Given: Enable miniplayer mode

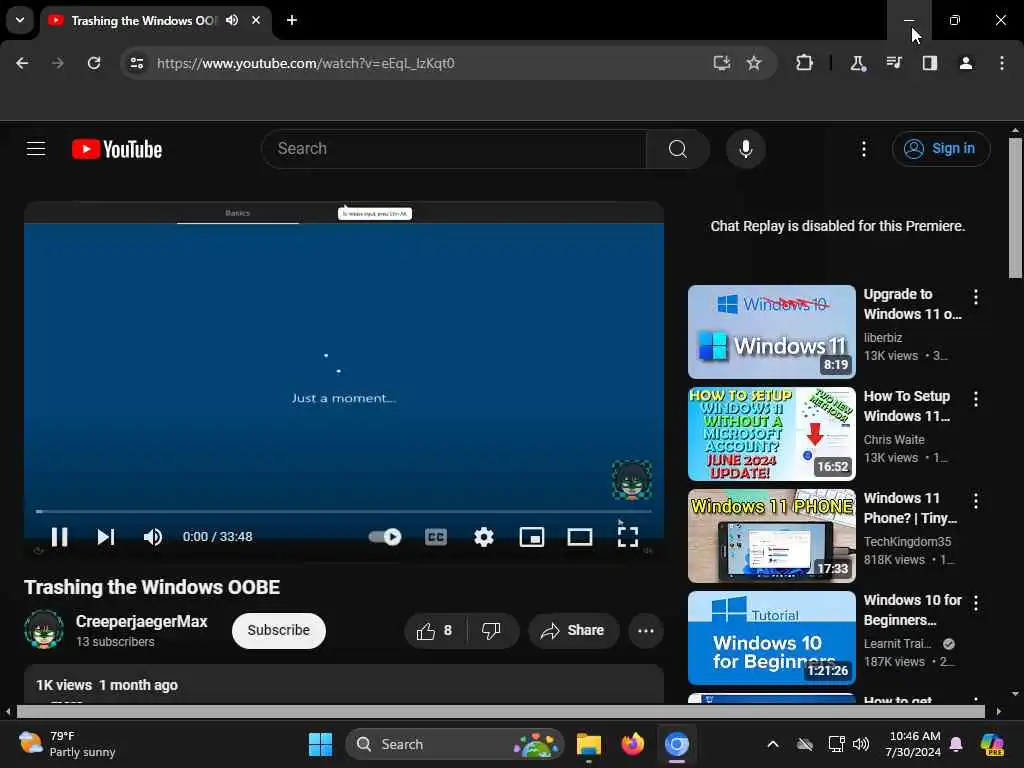Looking at the screenshot, I should (x=532, y=537).
